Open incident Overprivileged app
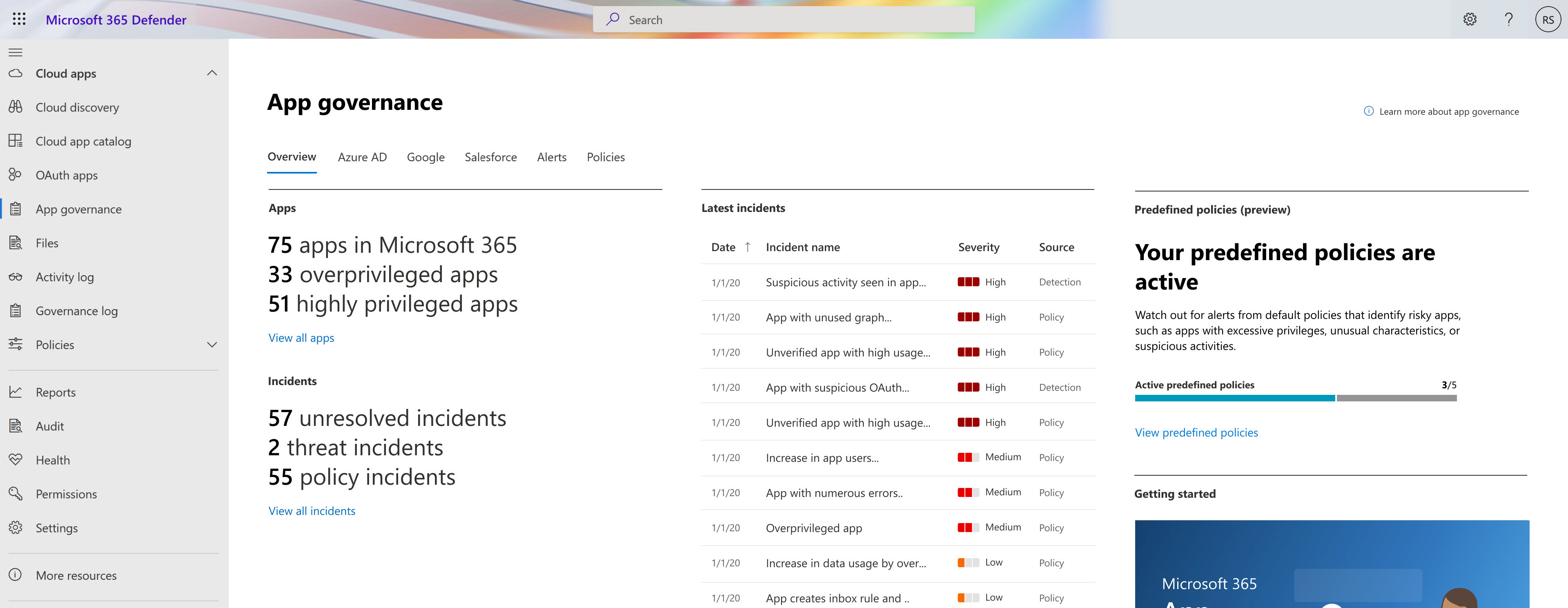1568x608 pixels. (814, 528)
